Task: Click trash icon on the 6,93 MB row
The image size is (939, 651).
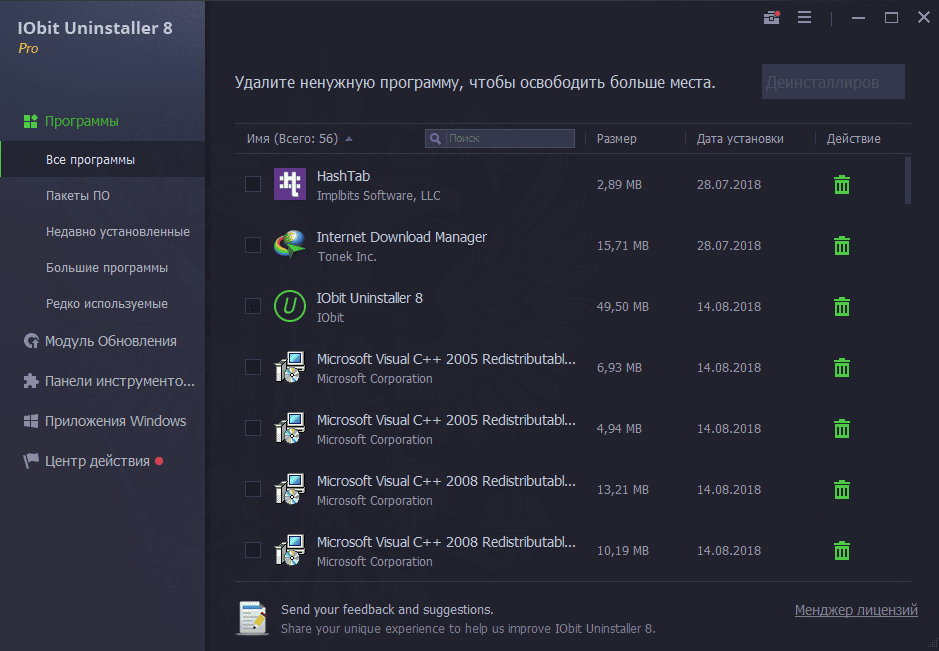Action: [841, 368]
